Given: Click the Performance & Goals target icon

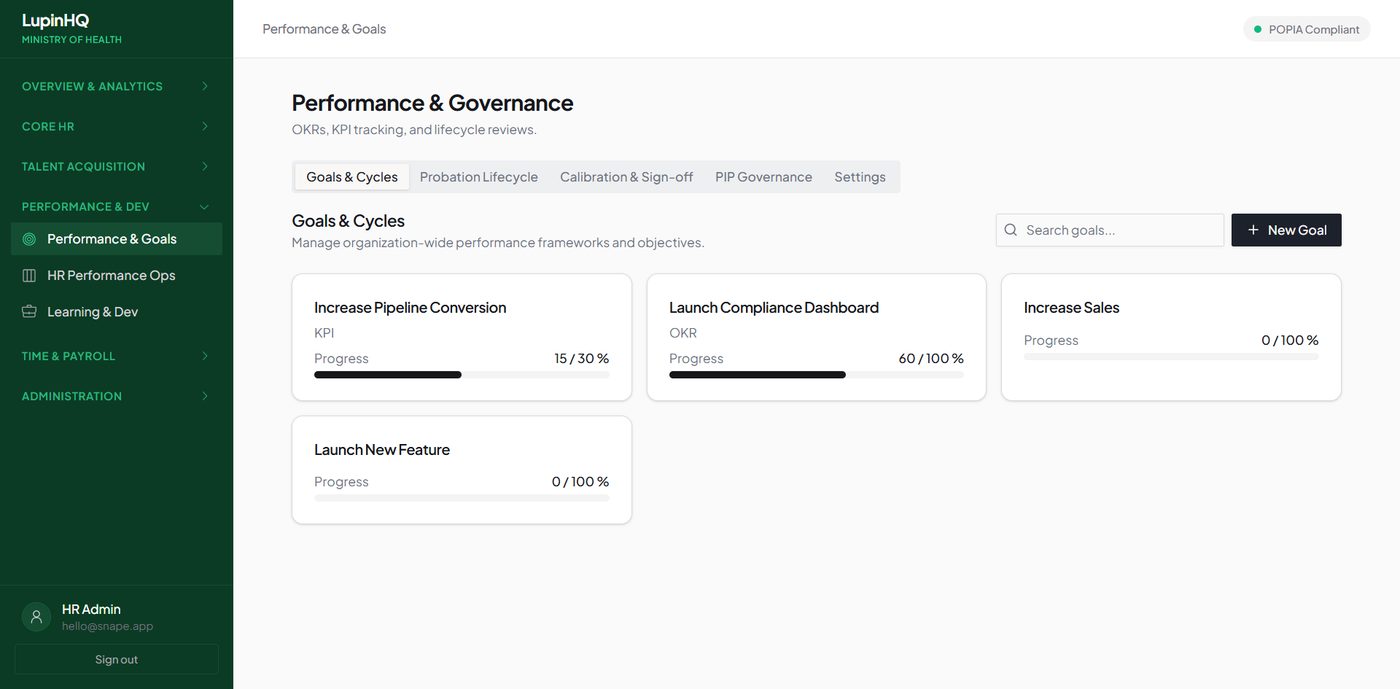Looking at the screenshot, I should 29,239.
